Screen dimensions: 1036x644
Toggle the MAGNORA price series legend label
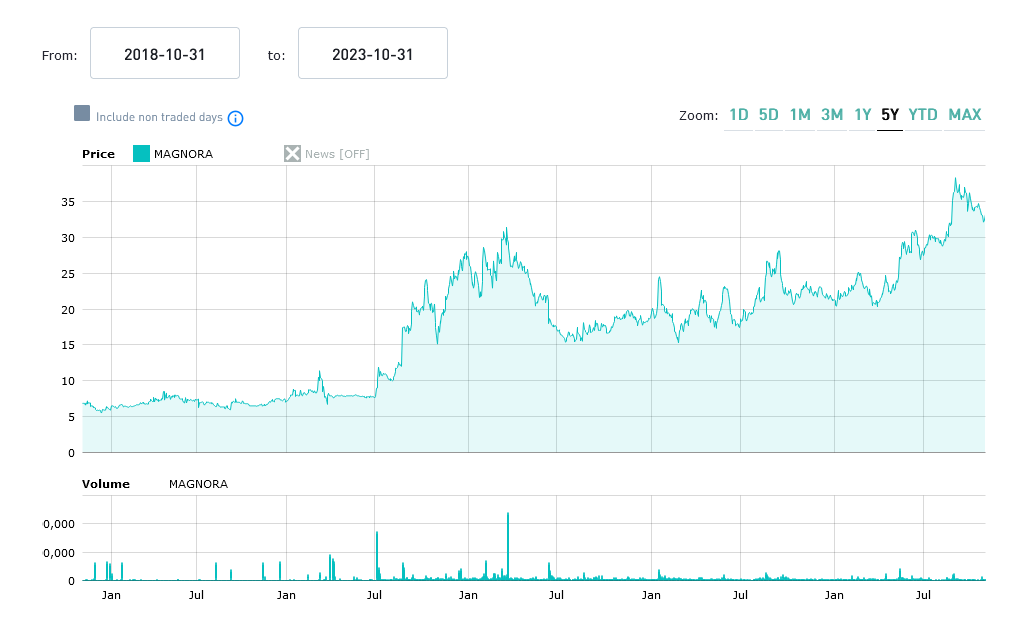(x=183, y=154)
